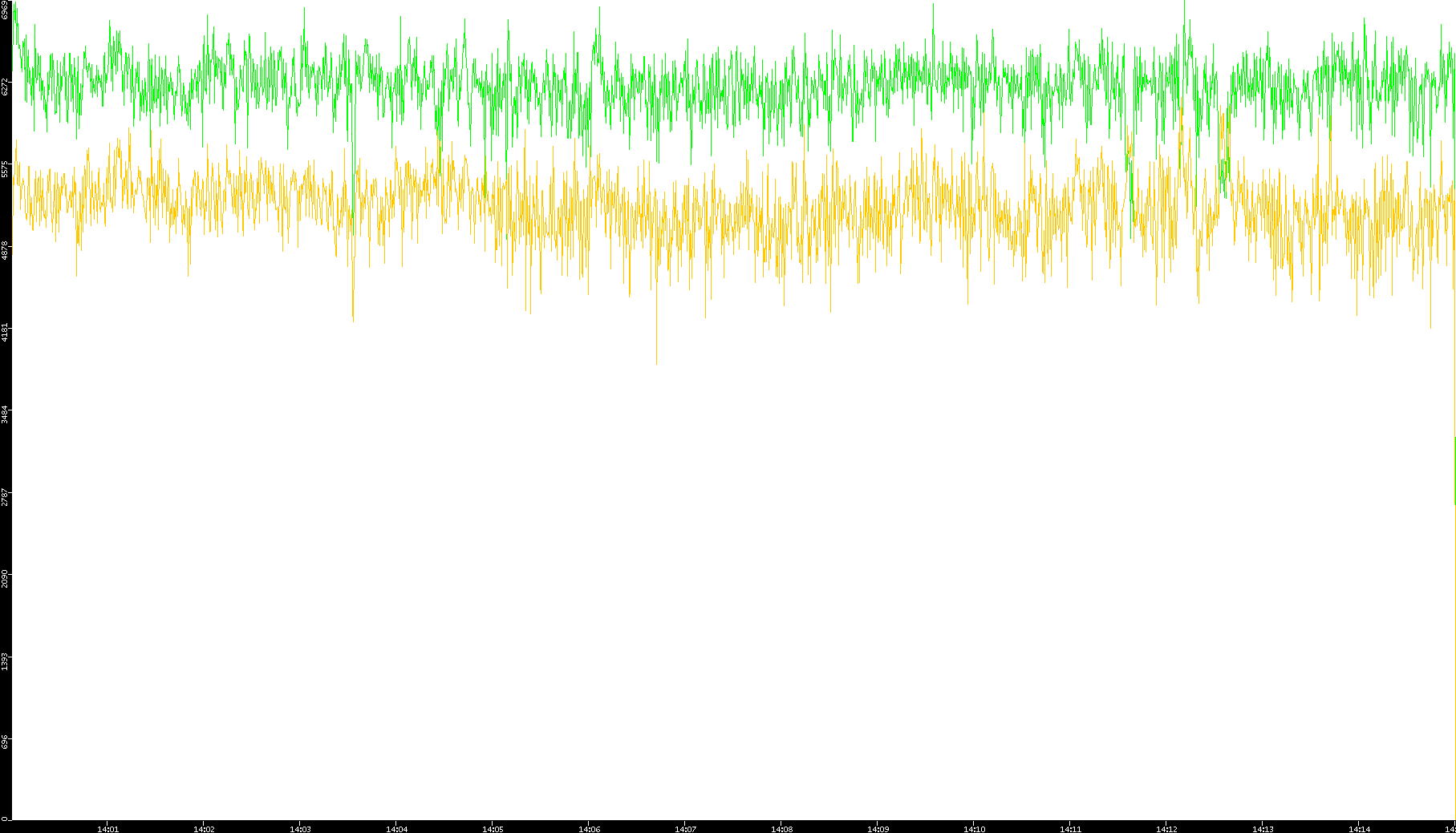The image size is (1456, 833).
Task: Click the 14:09 time axis label
Action: [x=878, y=829]
